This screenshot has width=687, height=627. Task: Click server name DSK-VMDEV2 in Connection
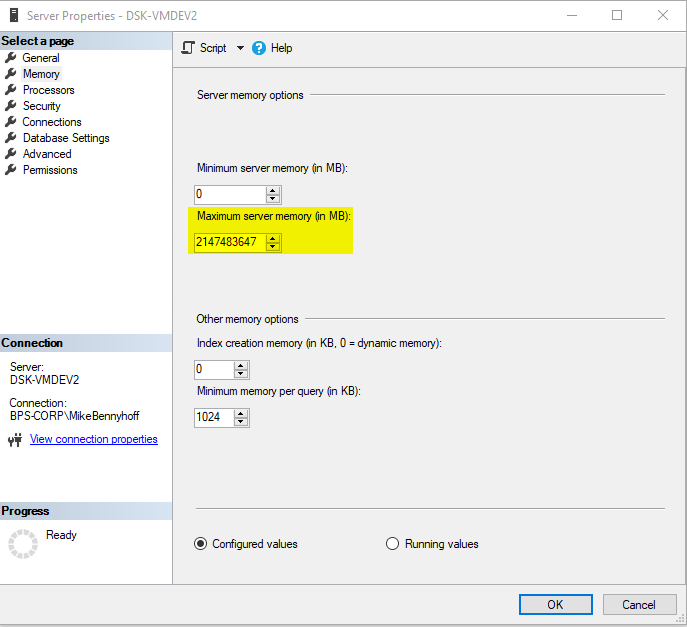click(x=44, y=380)
